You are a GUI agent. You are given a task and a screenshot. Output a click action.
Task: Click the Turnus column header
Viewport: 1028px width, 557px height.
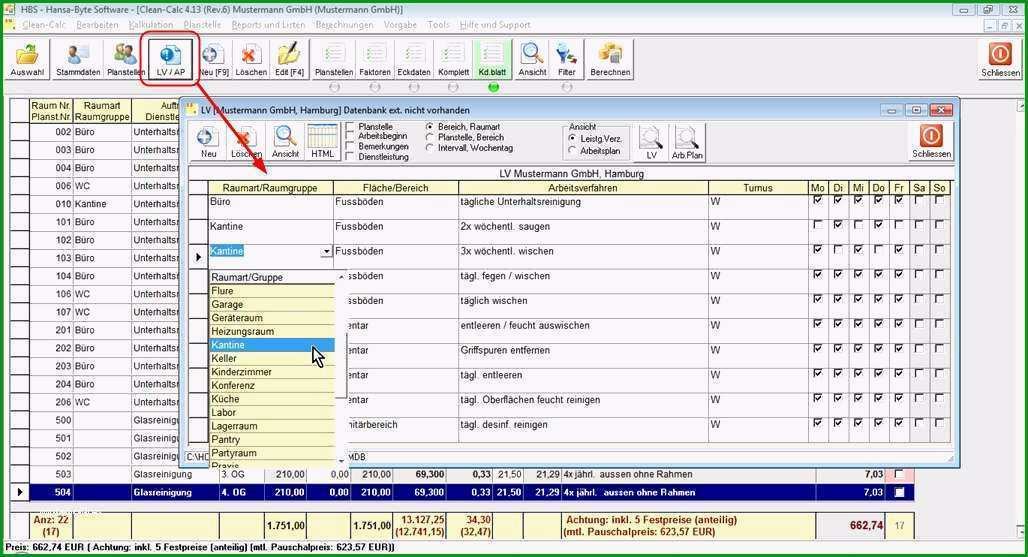click(x=758, y=188)
